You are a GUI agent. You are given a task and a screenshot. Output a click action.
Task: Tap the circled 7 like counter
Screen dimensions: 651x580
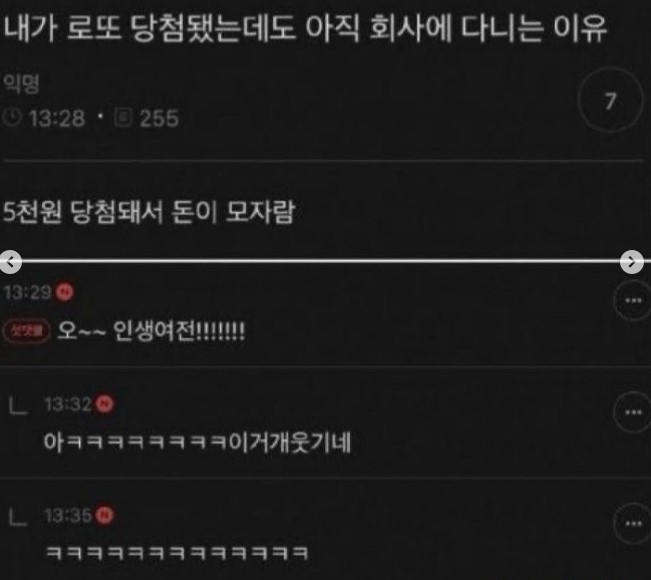610,101
